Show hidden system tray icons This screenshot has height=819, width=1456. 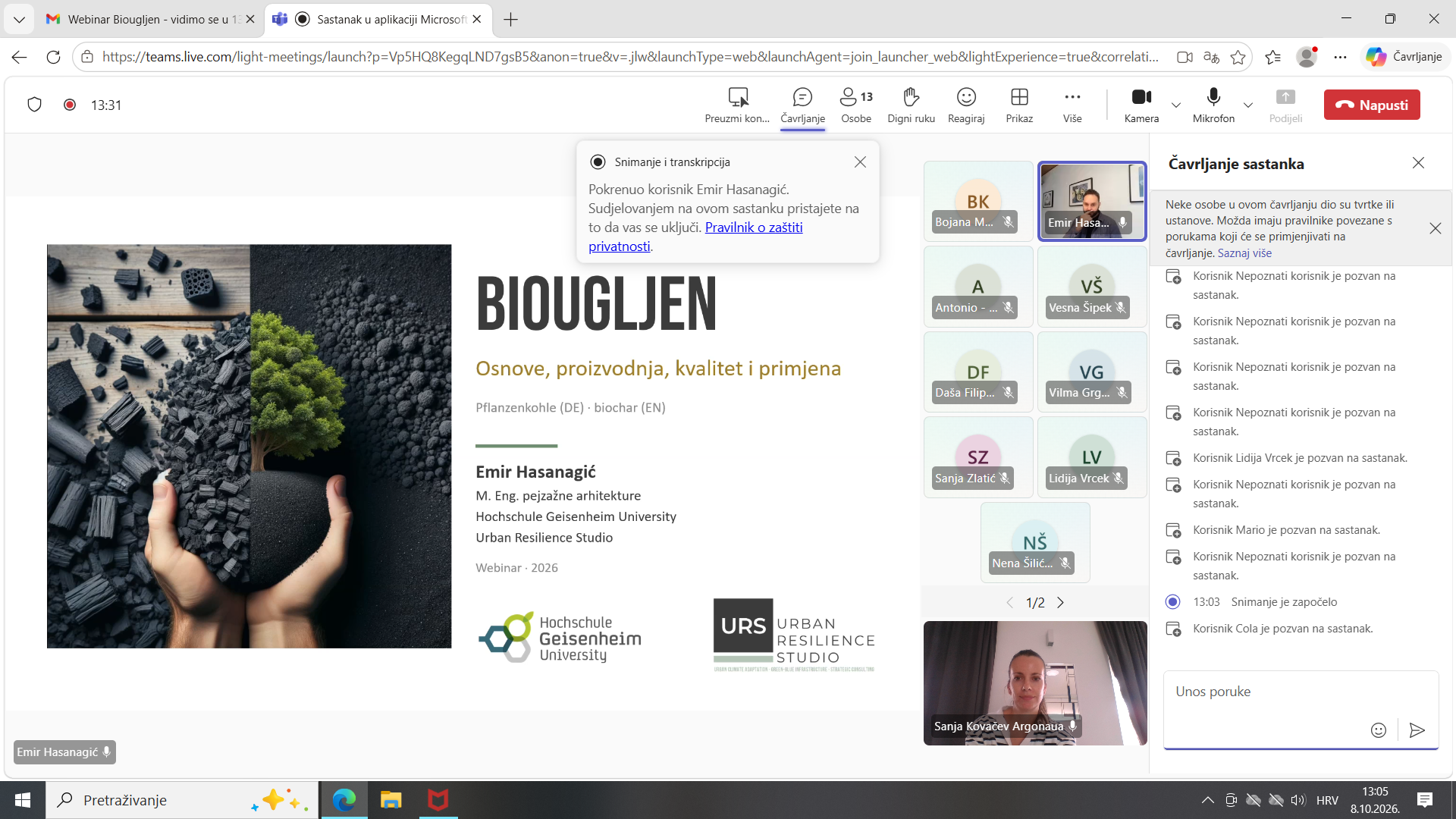pyautogui.click(x=1207, y=800)
